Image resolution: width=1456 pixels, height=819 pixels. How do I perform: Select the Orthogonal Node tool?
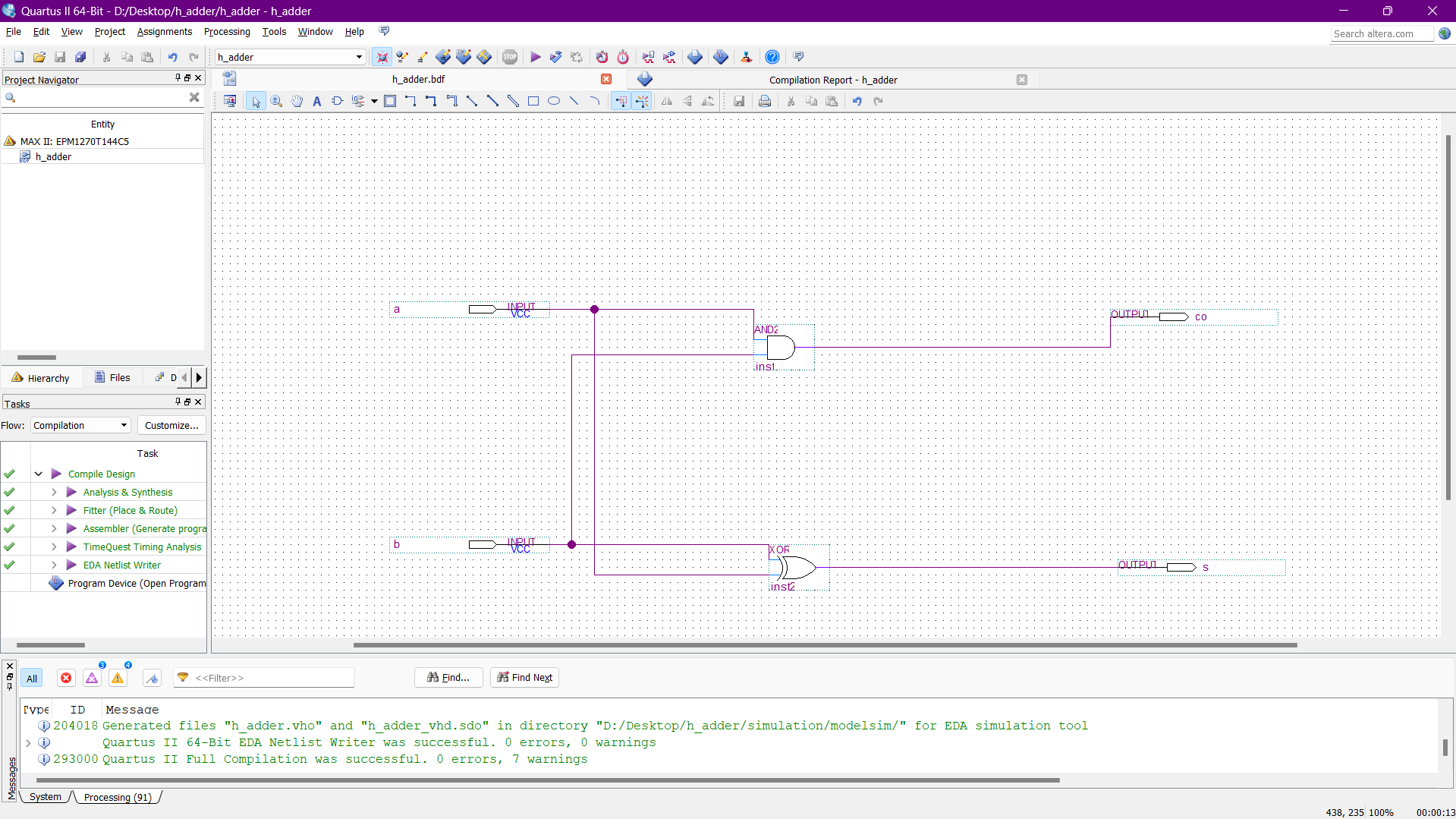pos(410,101)
